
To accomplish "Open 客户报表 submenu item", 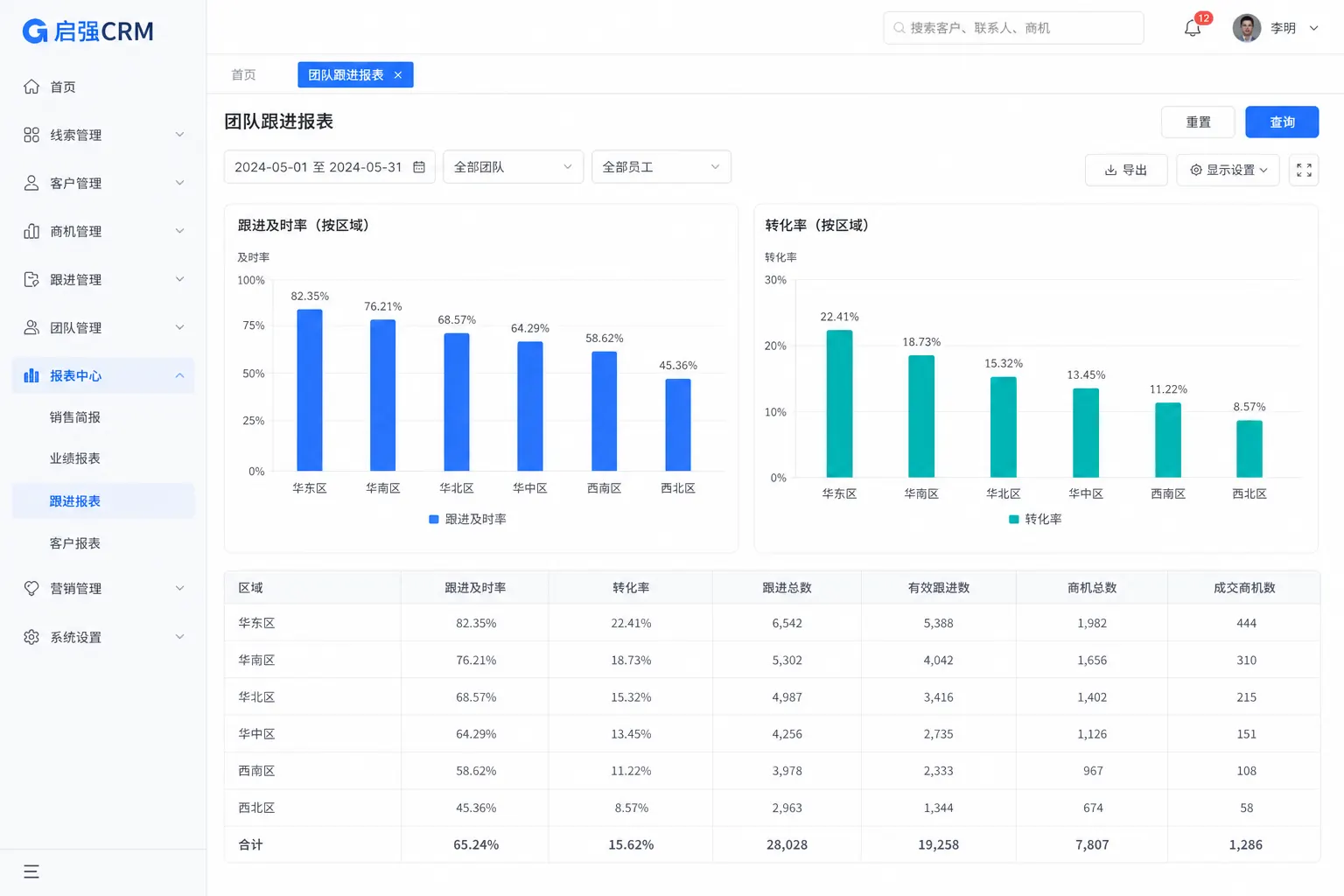I will coord(75,543).
